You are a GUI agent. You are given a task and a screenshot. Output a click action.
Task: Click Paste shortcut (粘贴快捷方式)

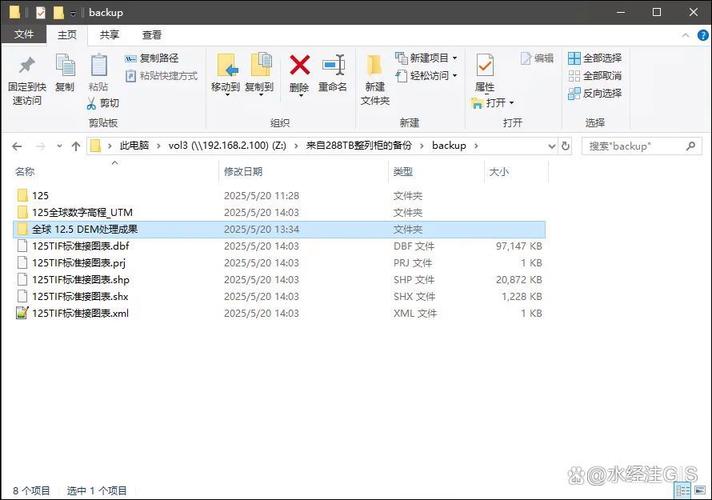click(x=162, y=75)
